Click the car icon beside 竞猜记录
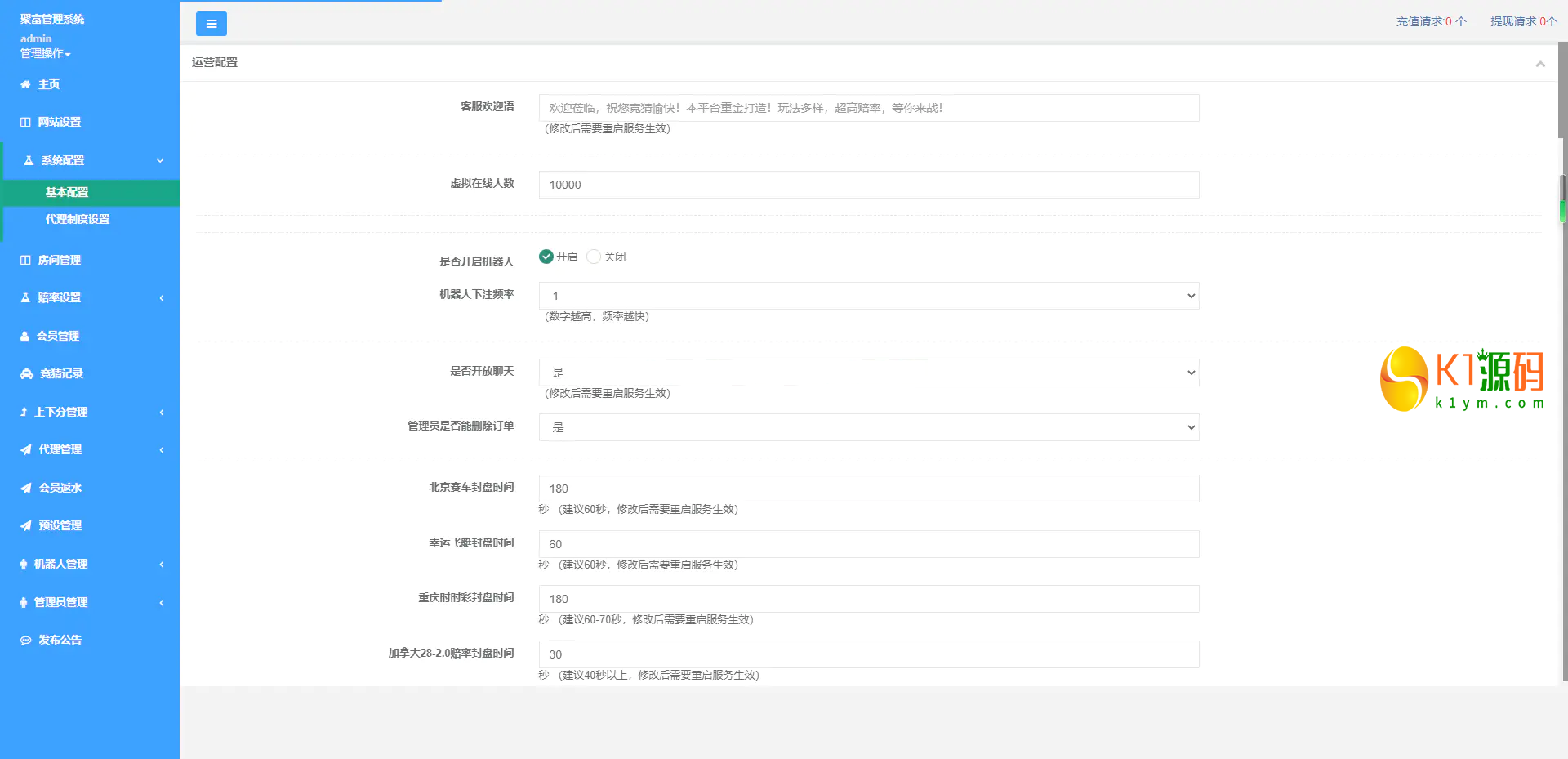Viewport: 1568px width, 759px height. coord(26,373)
